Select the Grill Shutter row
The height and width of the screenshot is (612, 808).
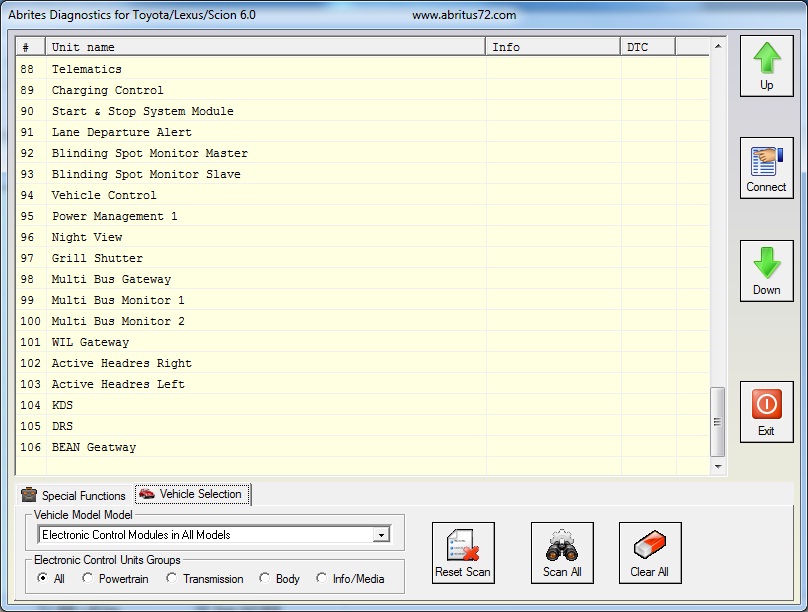point(363,258)
